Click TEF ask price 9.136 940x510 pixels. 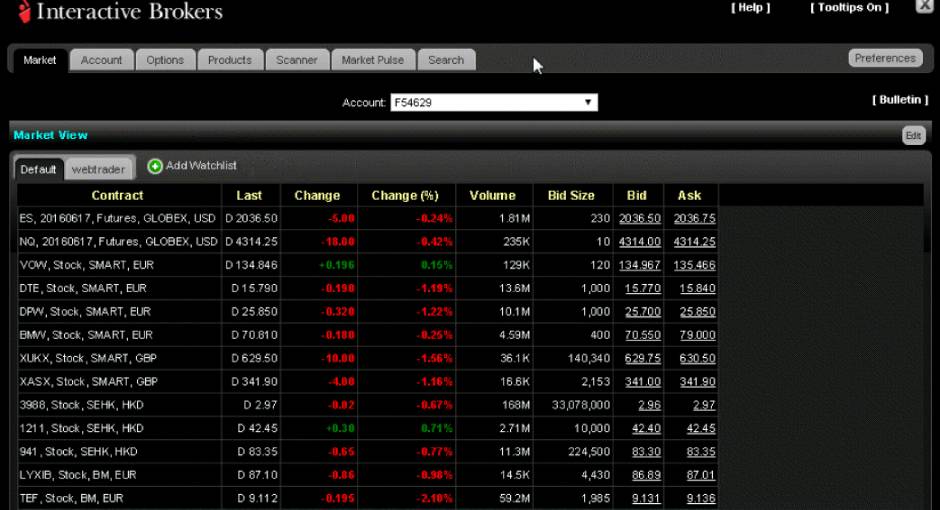[x=701, y=499]
